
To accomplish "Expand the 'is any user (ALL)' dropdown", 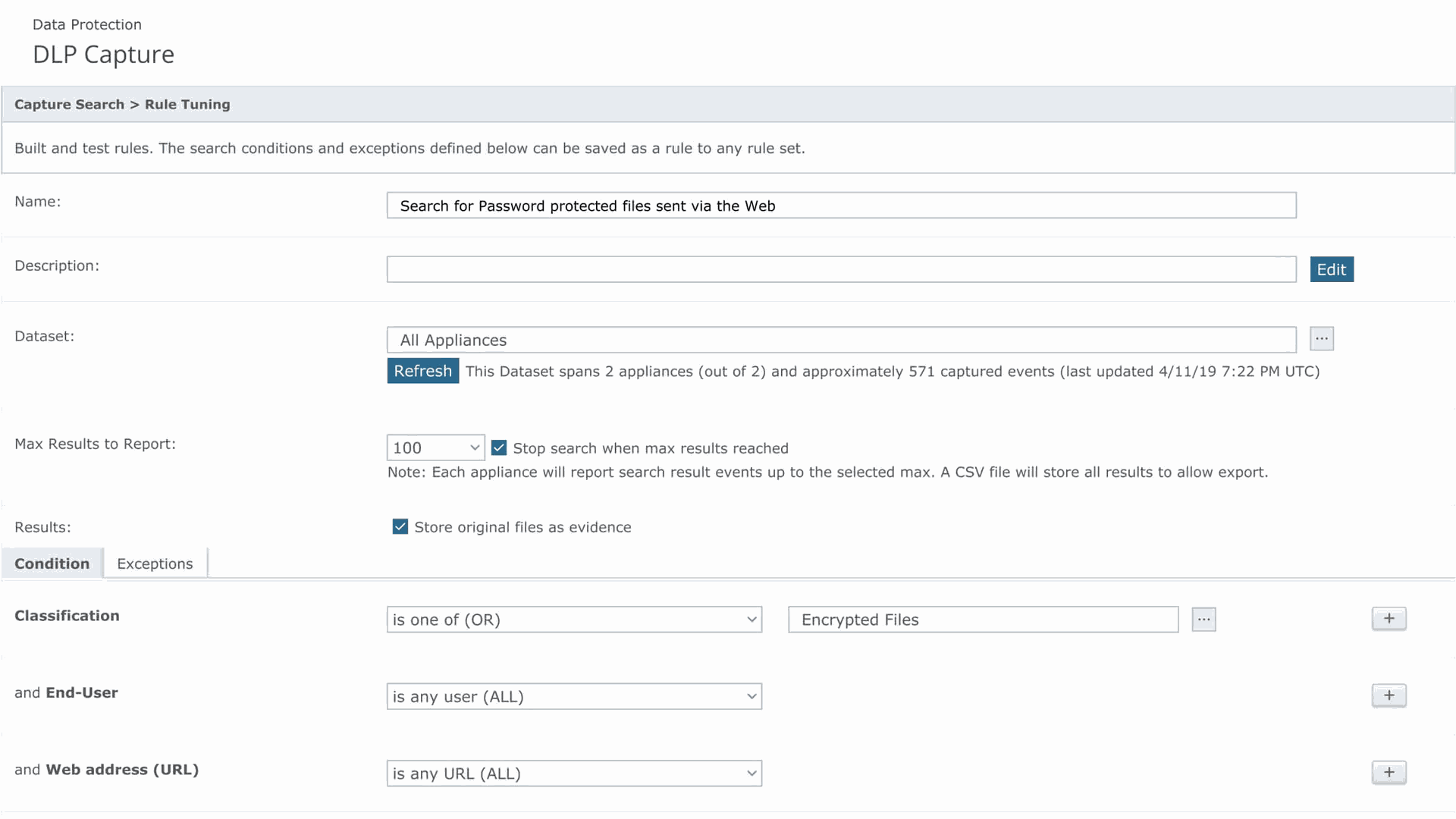I will click(574, 697).
